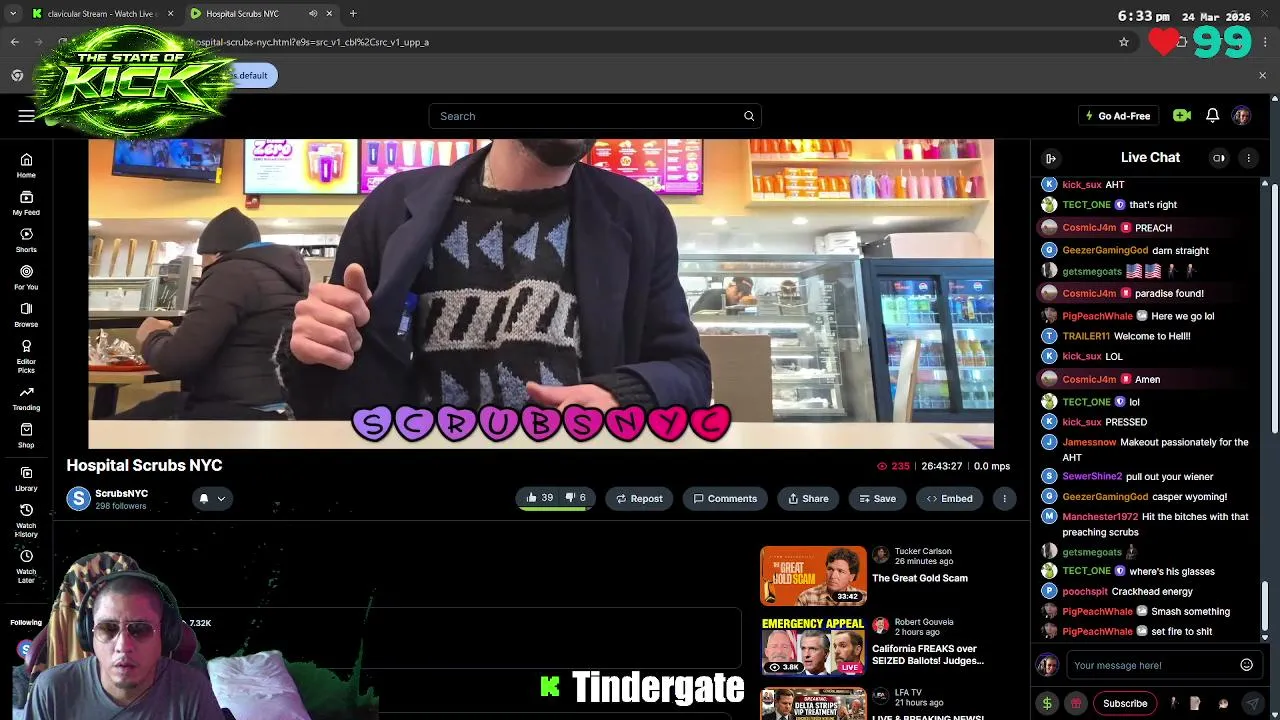Image resolution: width=1280 pixels, height=720 pixels.
Task: Open Watch Later in the sidebar
Action: 26,566
